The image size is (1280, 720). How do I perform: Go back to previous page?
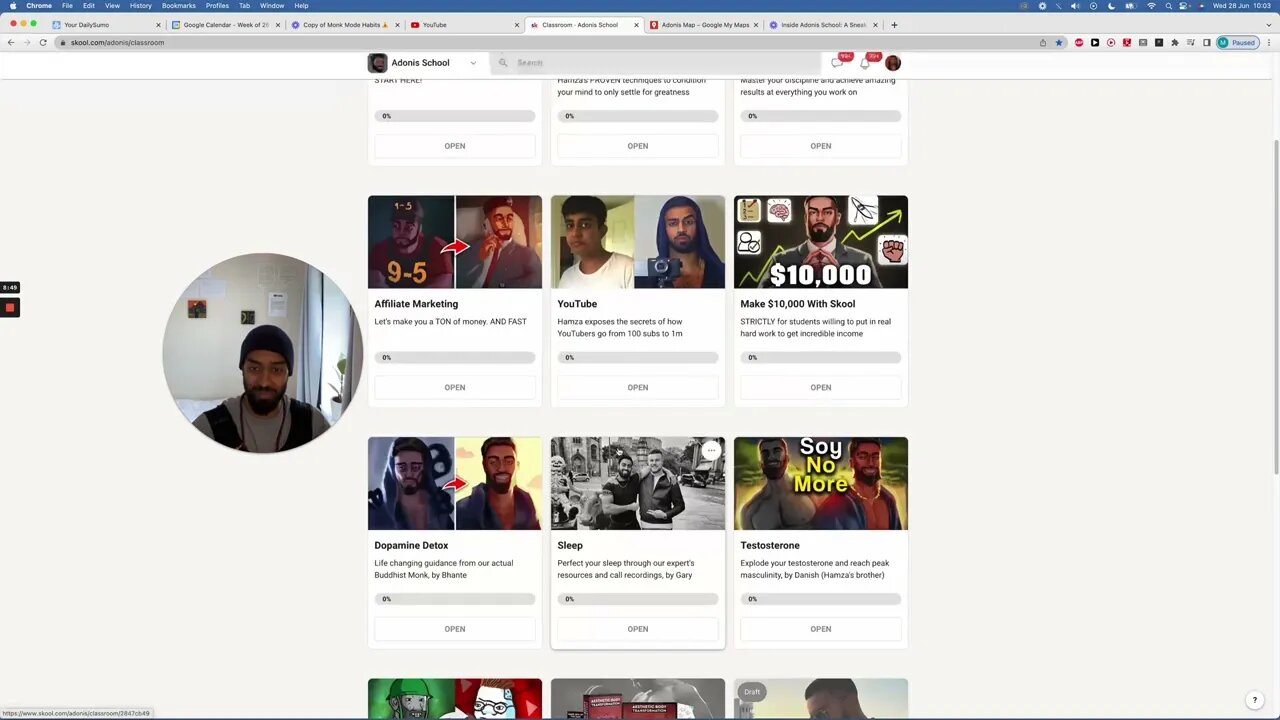pyautogui.click(x=11, y=43)
